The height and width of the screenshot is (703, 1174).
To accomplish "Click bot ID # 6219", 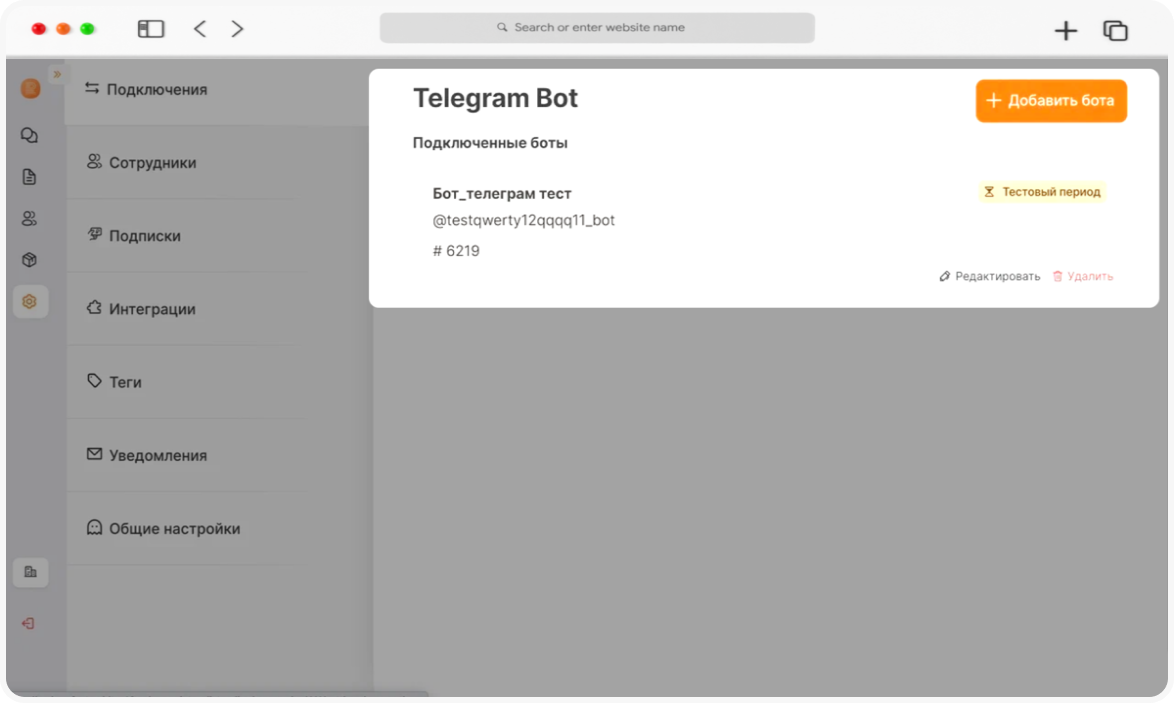I will (x=456, y=251).
